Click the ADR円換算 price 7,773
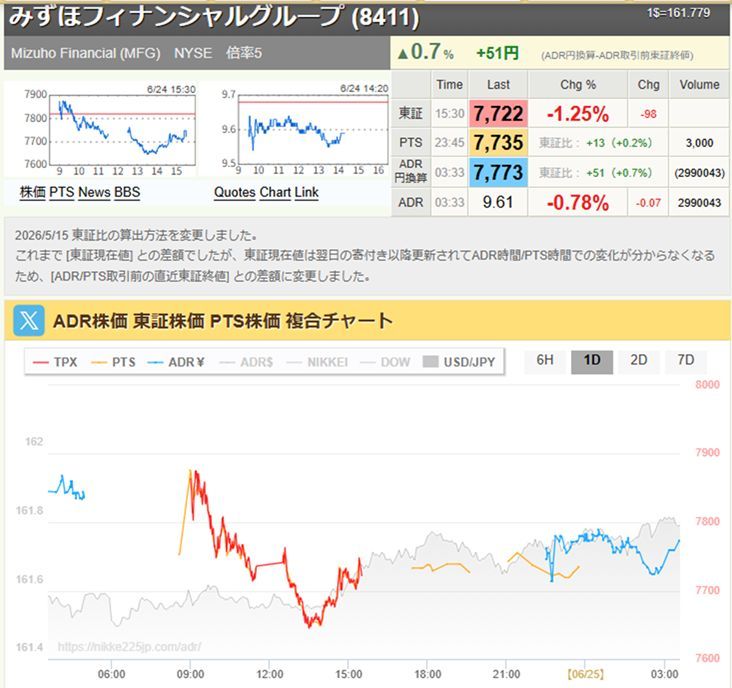Viewport: 732px width, 688px height. click(499, 173)
